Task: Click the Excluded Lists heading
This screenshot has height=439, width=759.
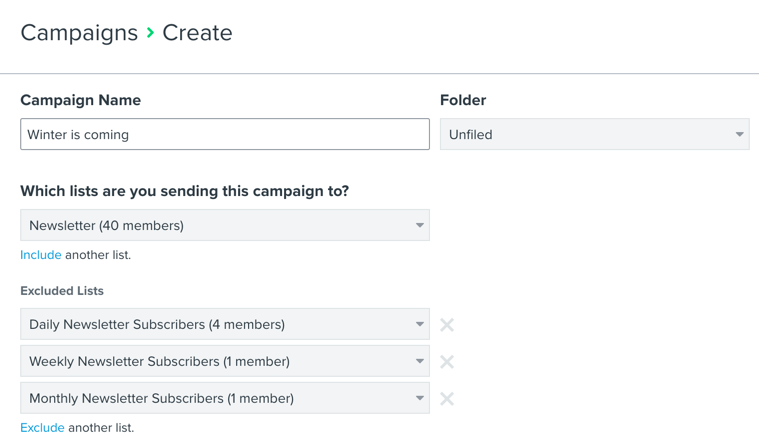Action: click(x=62, y=291)
